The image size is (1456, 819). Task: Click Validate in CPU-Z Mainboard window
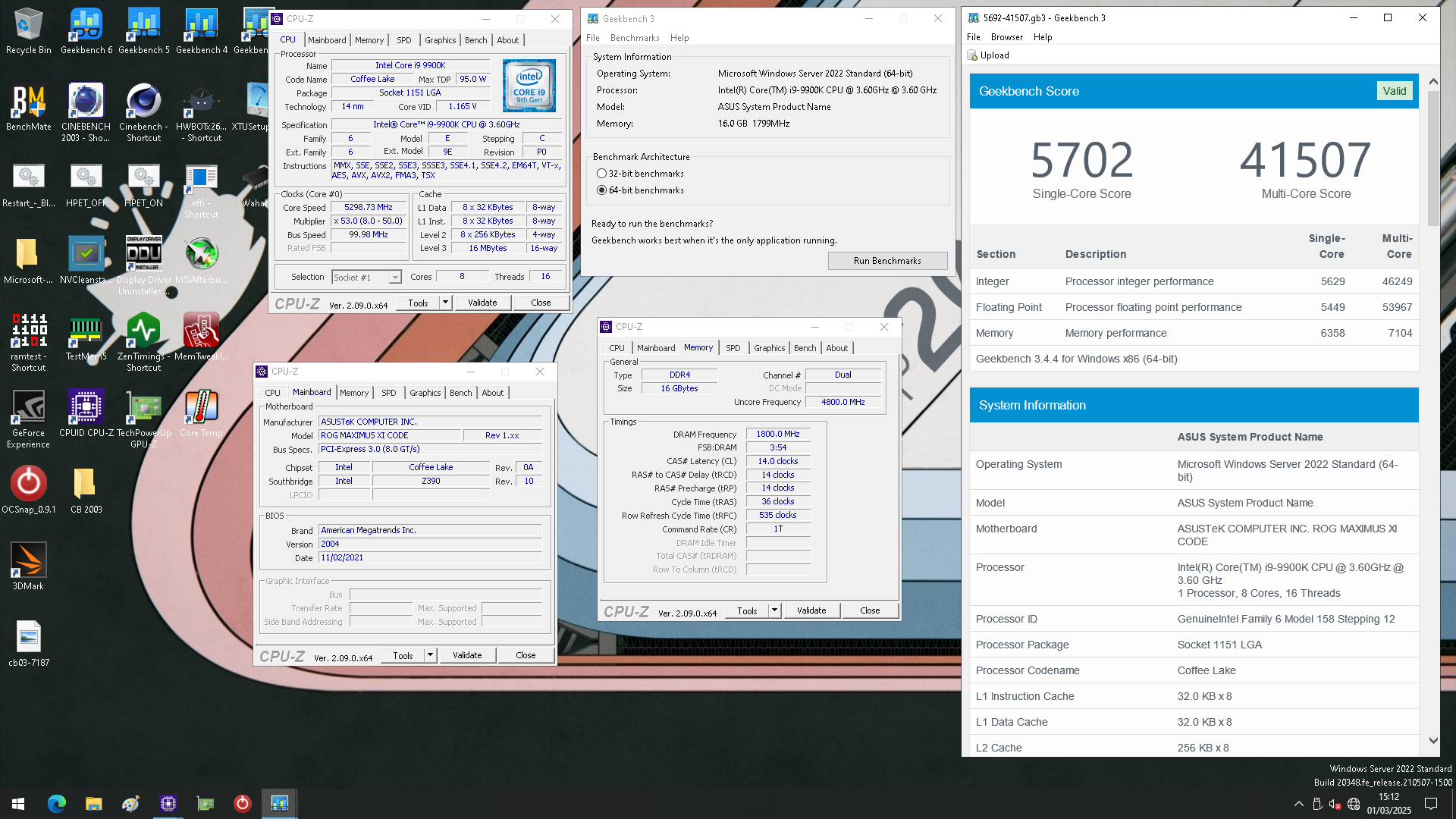tap(467, 655)
